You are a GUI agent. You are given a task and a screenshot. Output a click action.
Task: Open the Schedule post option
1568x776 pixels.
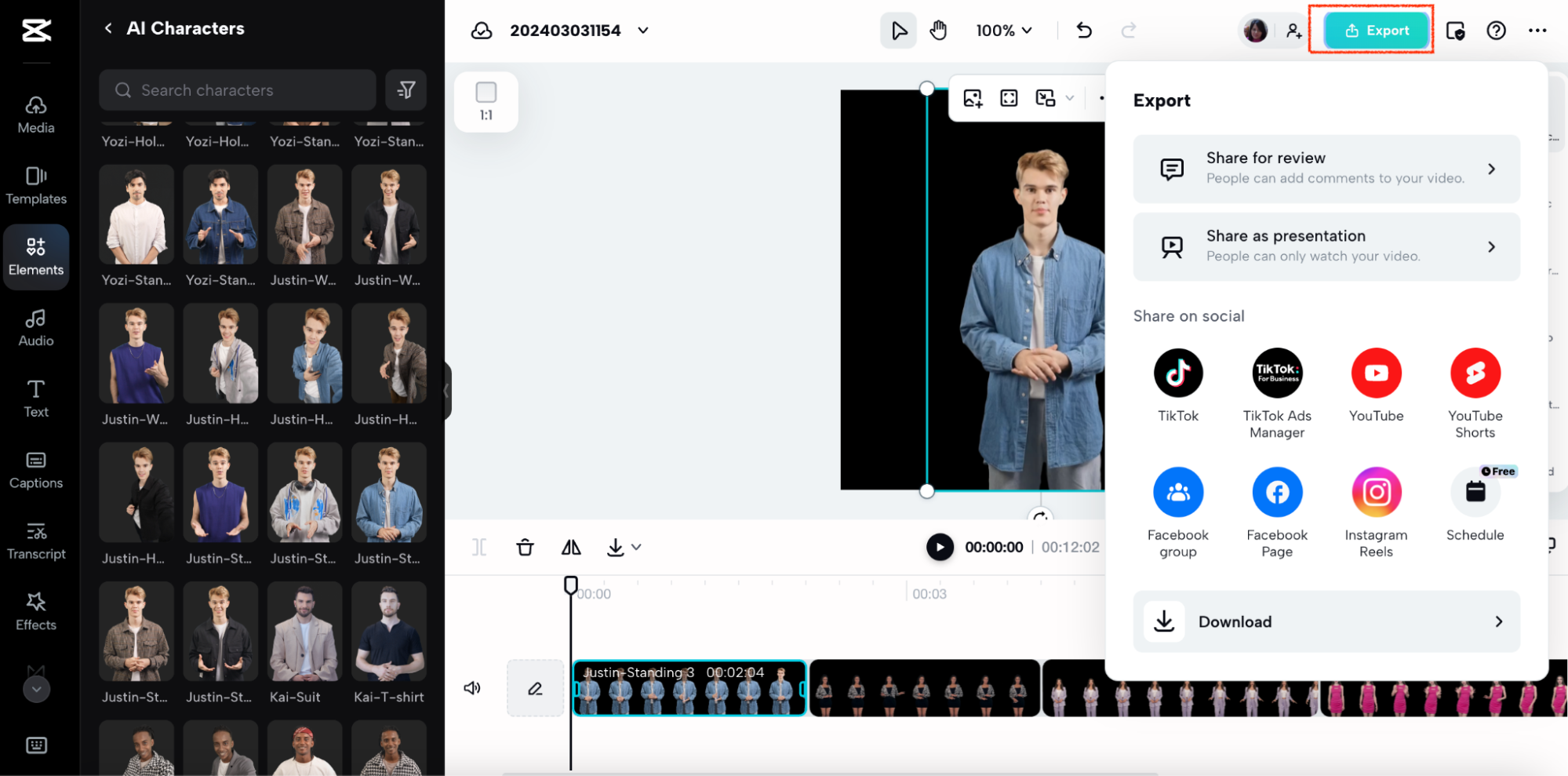(x=1475, y=505)
